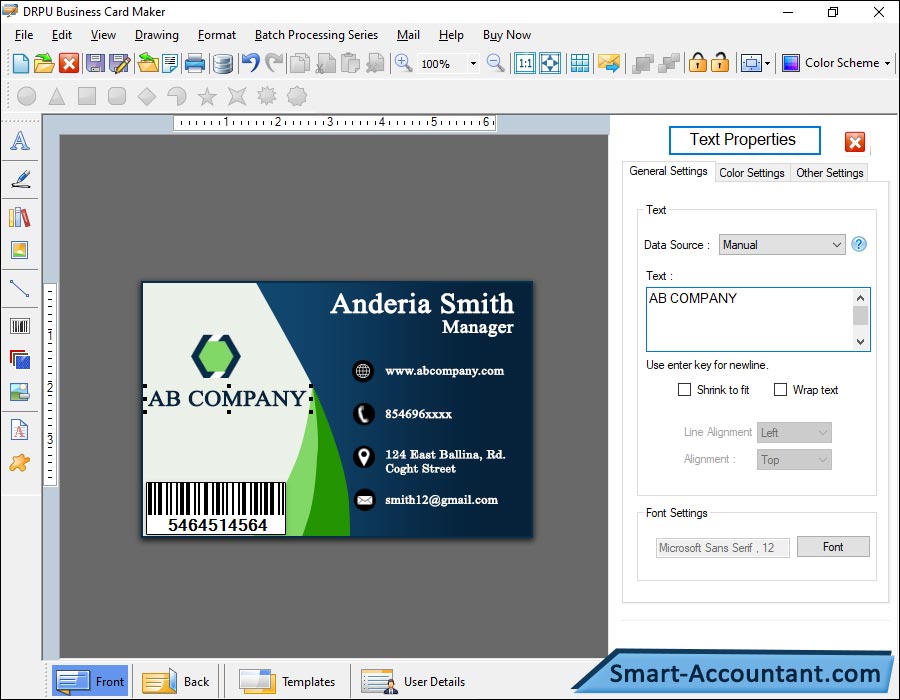Select the General Settings tab
900x700 pixels.
click(668, 171)
